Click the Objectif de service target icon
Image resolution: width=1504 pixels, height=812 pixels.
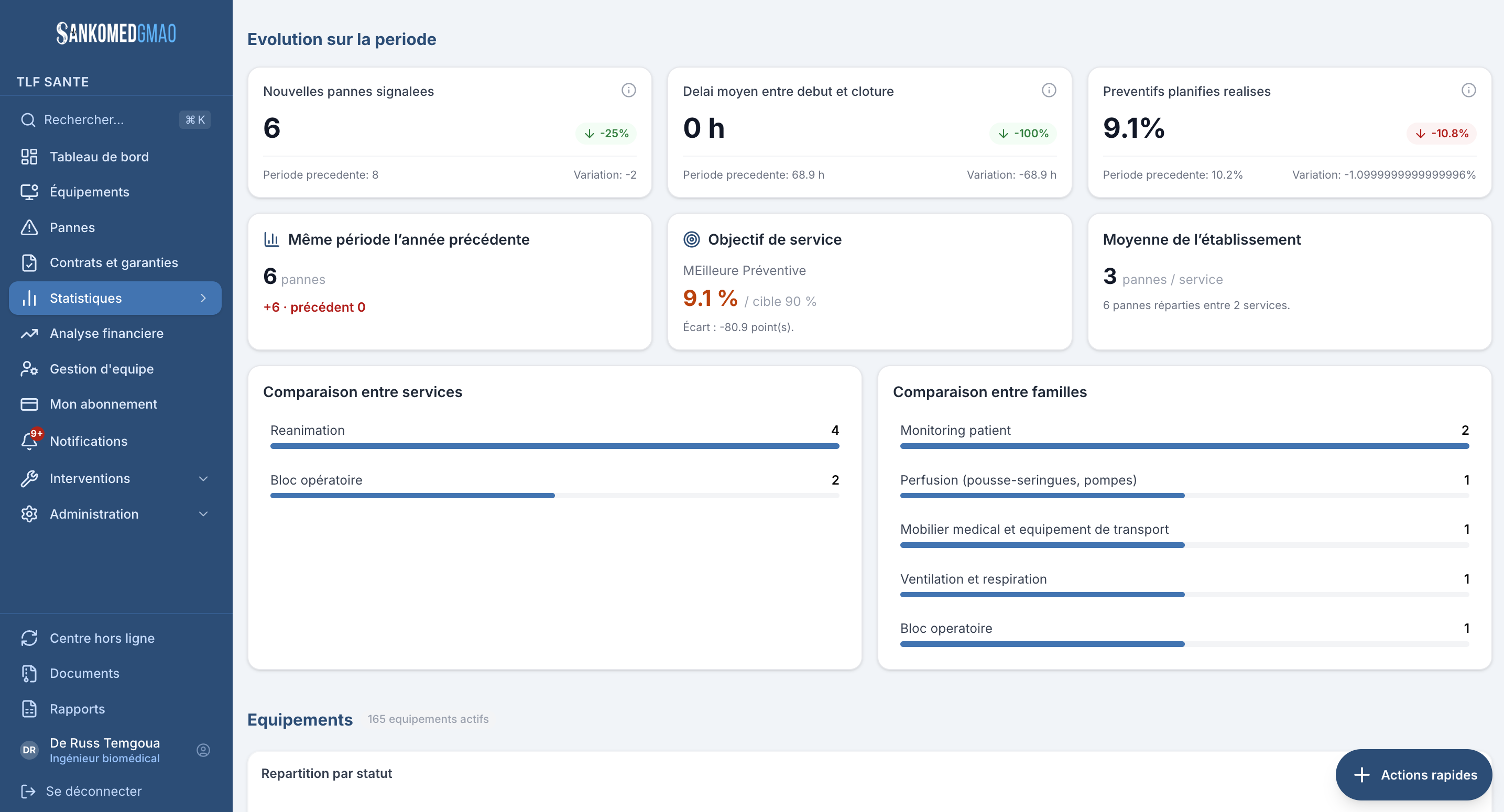(x=692, y=239)
